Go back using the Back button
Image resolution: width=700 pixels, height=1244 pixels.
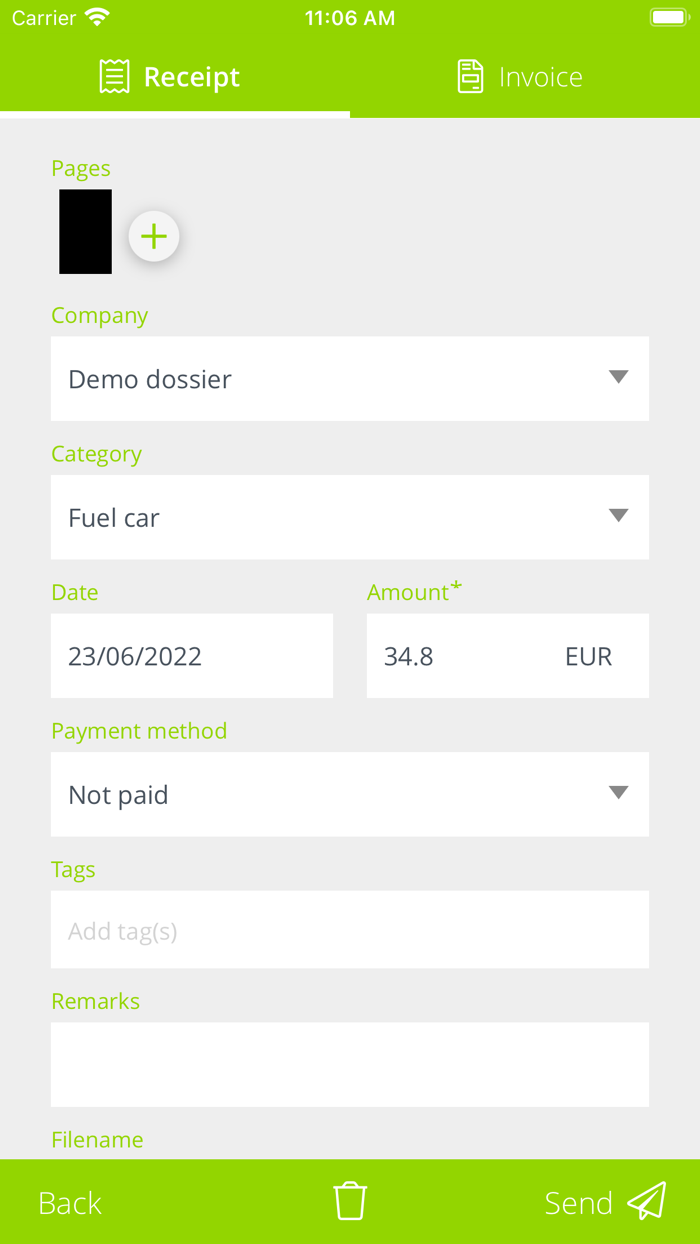70,1203
